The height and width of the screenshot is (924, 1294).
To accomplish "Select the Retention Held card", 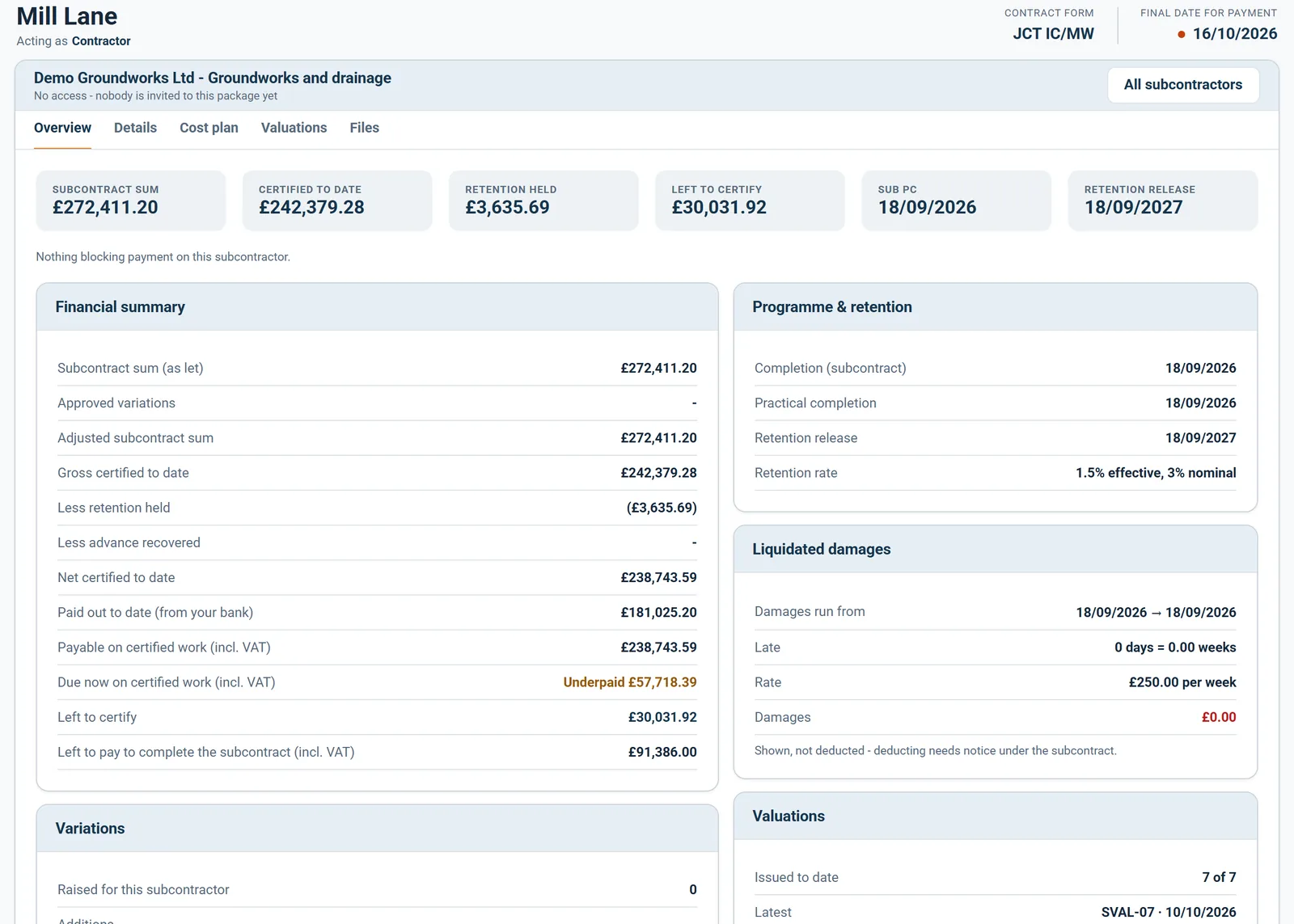I will (543, 200).
